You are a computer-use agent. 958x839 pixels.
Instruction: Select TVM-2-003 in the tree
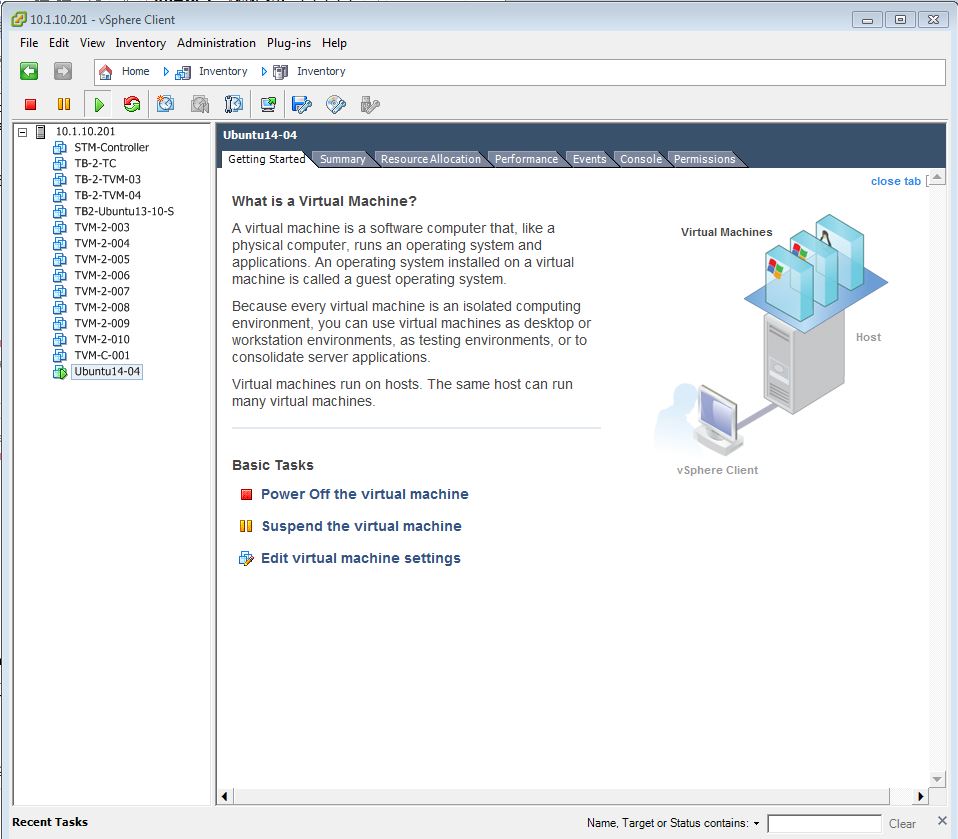pyautogui.click(x=102, y=227)
